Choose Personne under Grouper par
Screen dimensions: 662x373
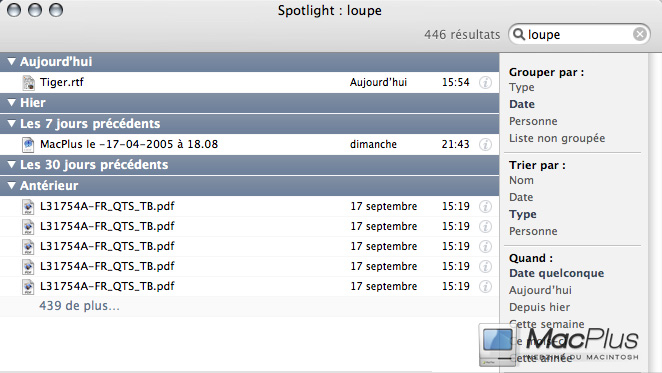point(533,121)
